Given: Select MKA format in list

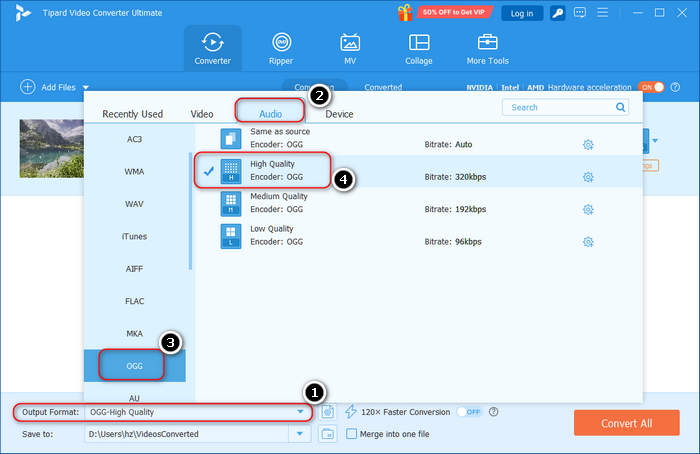Looking at the screenshot, I should [134, 333].
